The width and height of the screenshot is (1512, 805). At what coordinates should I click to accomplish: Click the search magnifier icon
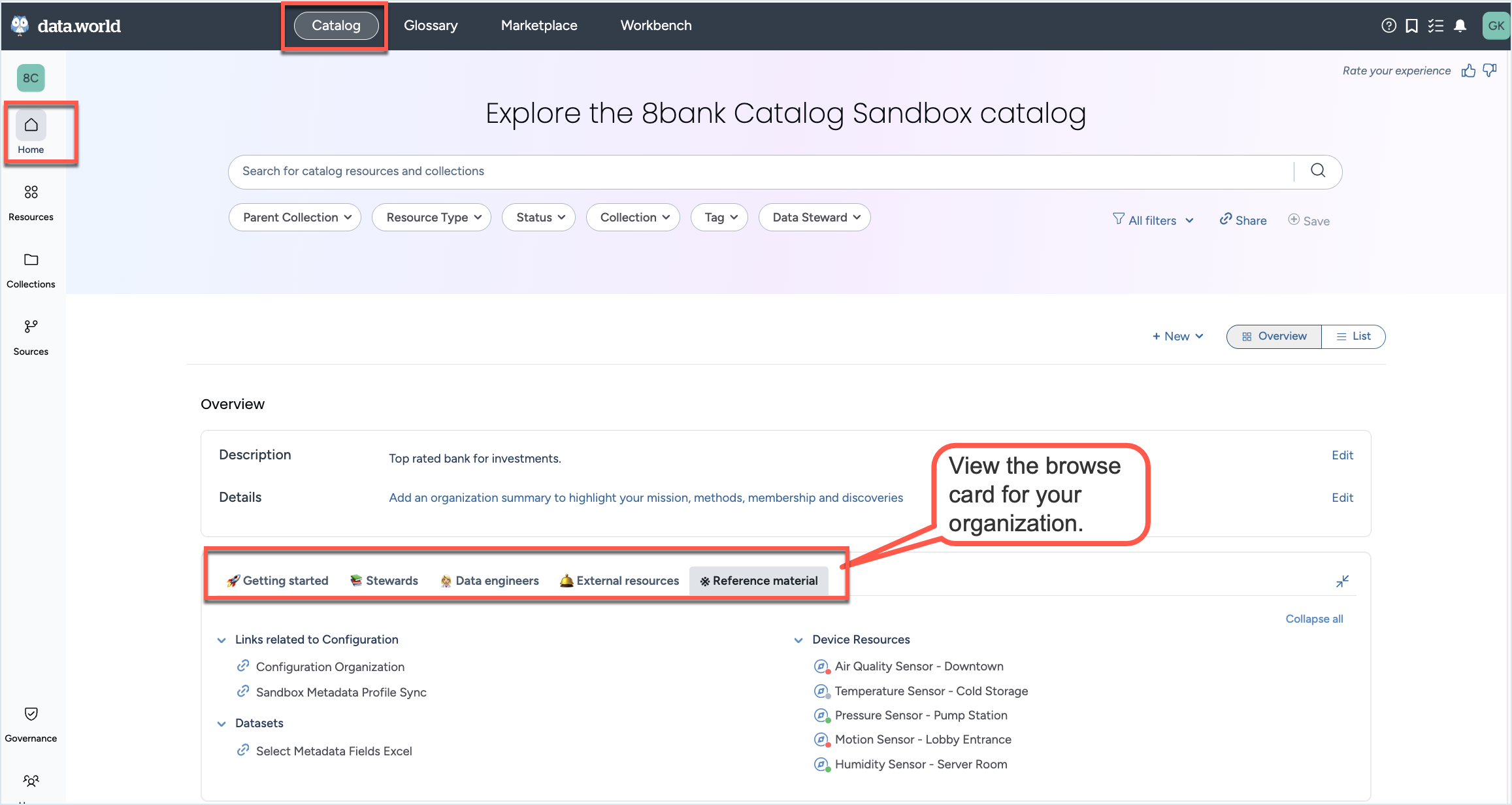[x=1318, y=171]
